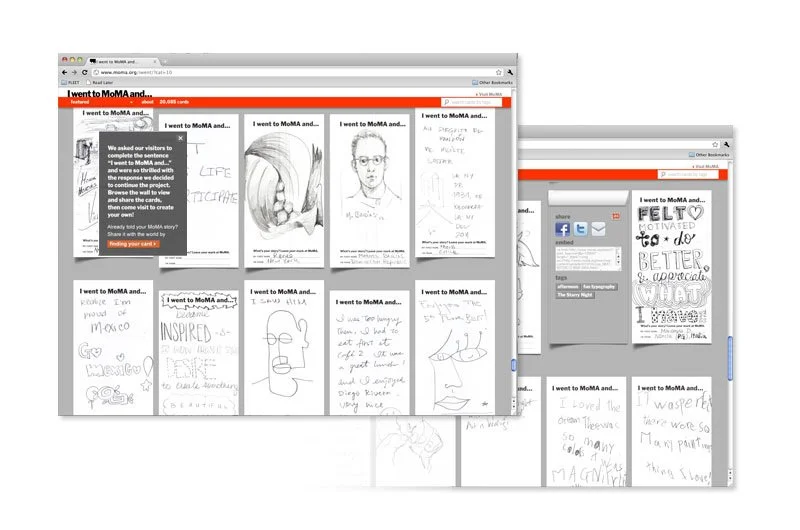This screenshot has width=800, height=530.
Task: Select the afternoon tag
Action: coord(568,287)
